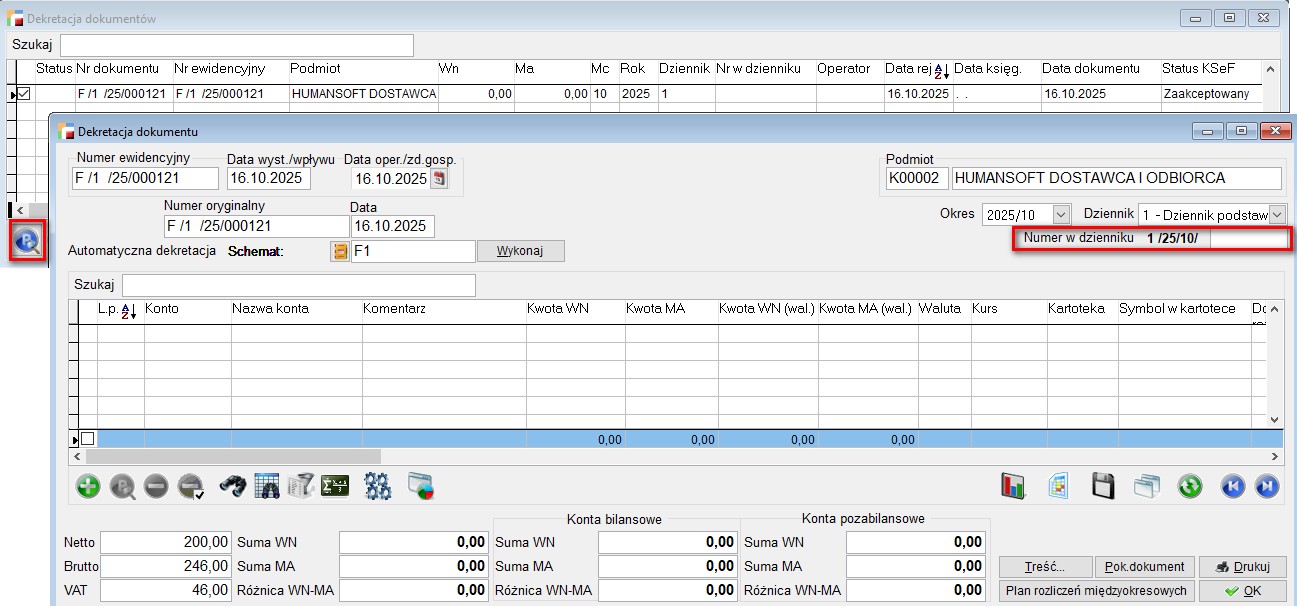
Task: Click the black floppy disk save icon
Action: (x=1102, y=487)
